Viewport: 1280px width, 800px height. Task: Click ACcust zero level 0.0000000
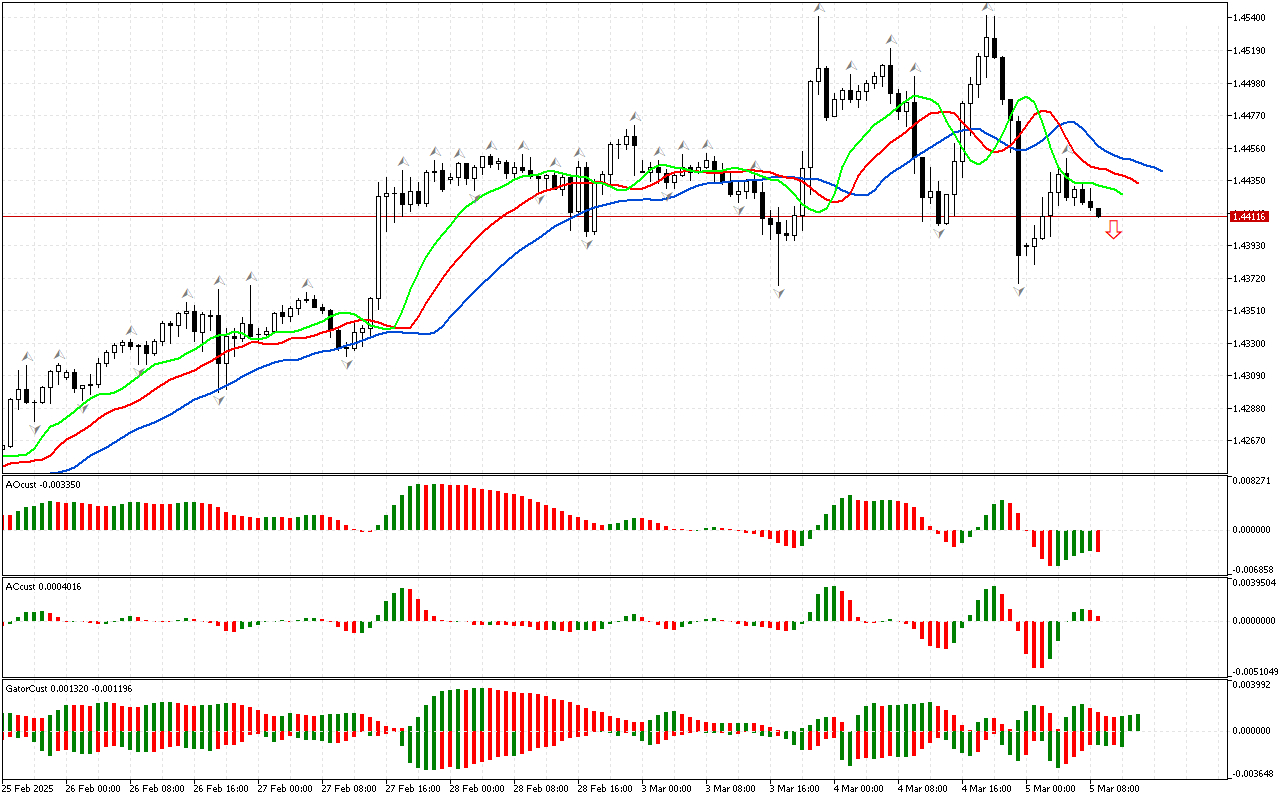pyautogui.click(x=1253, y=620)
